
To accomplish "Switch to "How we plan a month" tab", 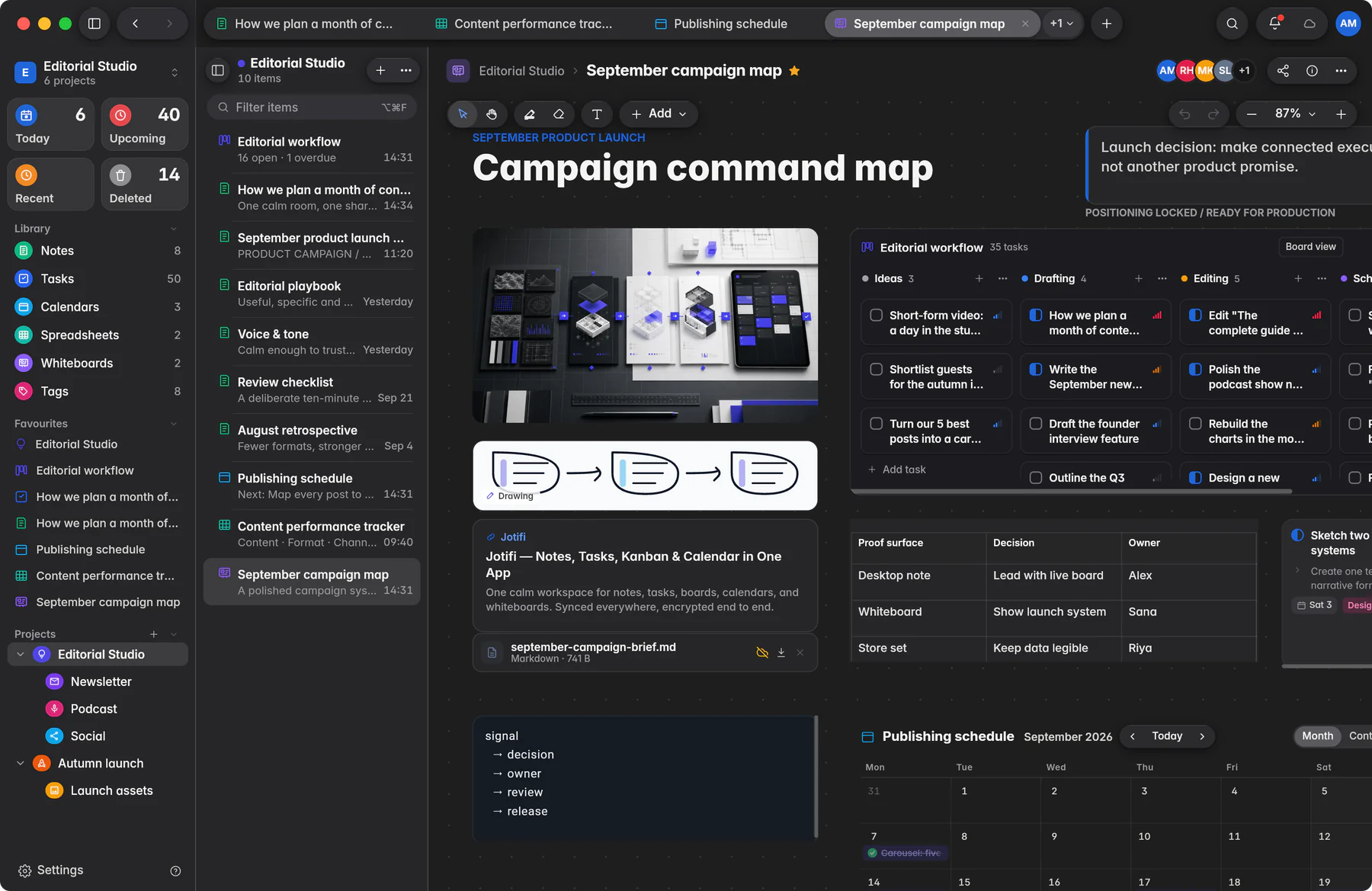I will click(x=305, y=24).
